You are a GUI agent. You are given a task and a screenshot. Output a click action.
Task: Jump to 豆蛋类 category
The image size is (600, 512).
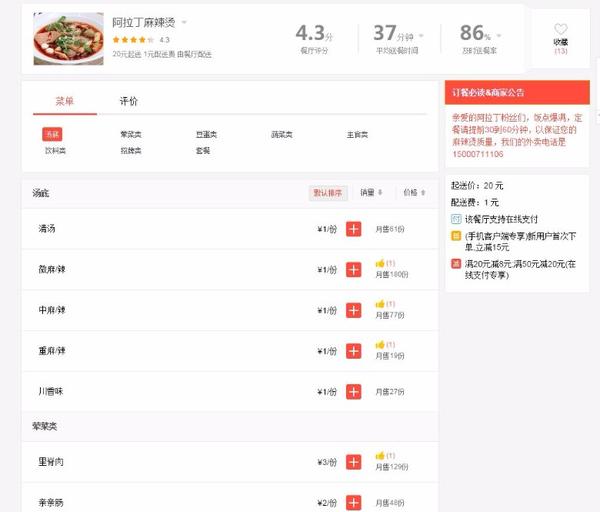tap(206, 135)
